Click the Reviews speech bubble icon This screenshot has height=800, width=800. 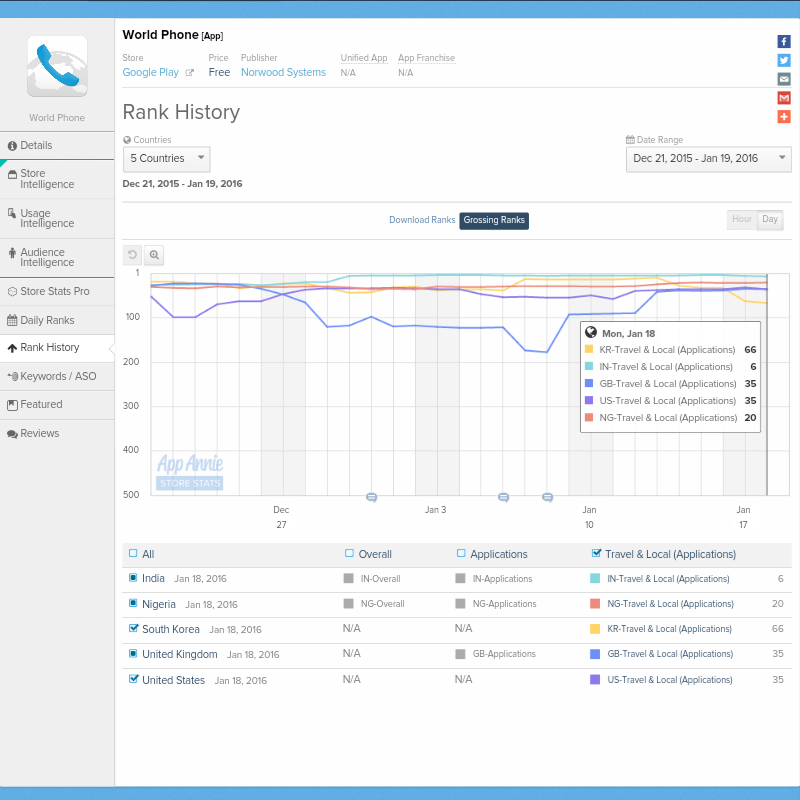(x=12, y=434)
